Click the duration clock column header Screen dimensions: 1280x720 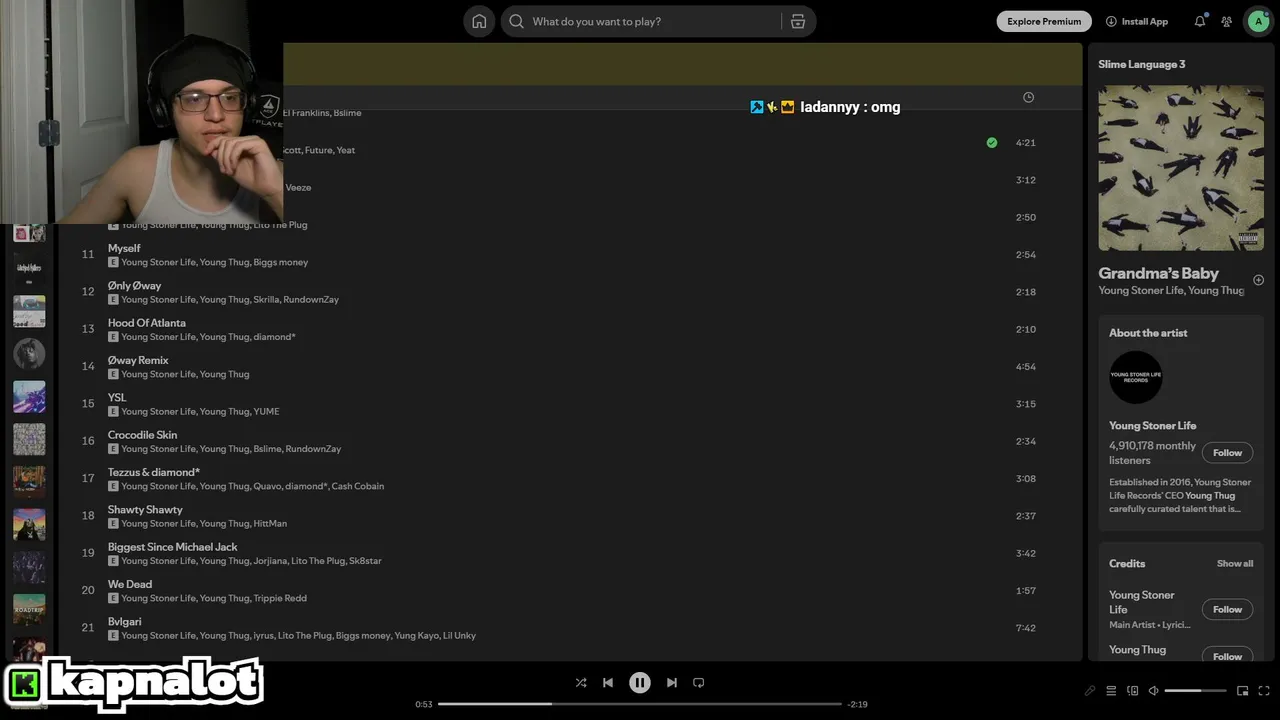1028,97
